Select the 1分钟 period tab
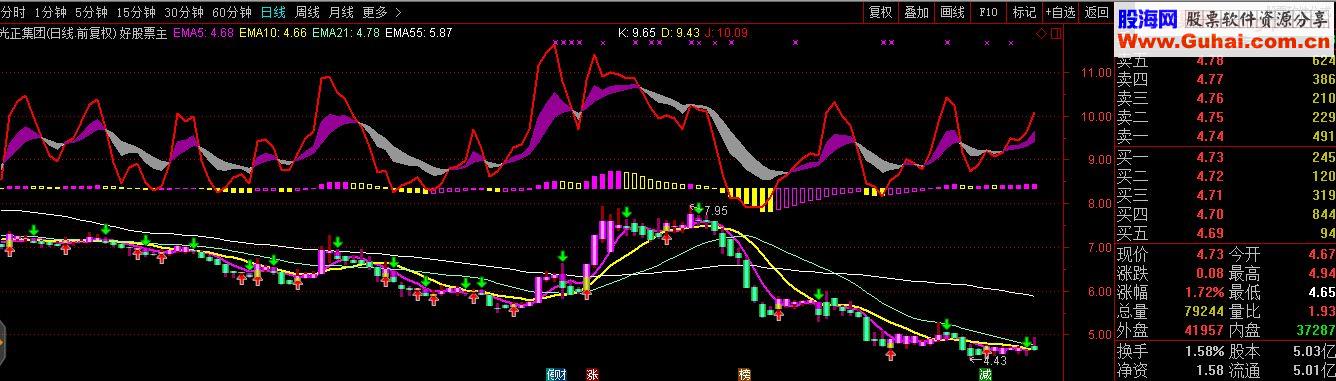This screenshot has width=1336, height=381. (50, 13)
